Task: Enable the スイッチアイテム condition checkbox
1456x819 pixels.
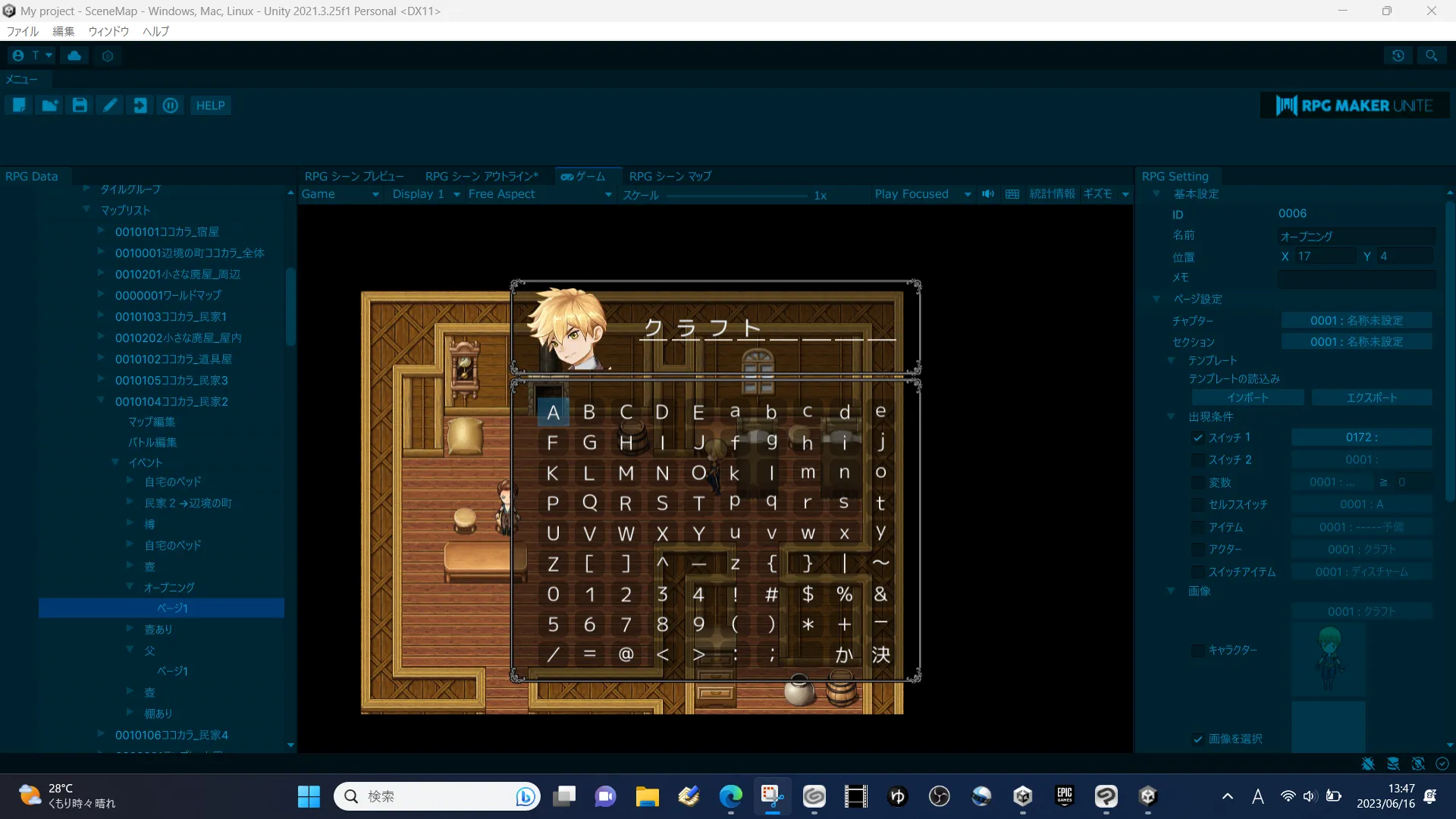Action: click(1198, 572)
